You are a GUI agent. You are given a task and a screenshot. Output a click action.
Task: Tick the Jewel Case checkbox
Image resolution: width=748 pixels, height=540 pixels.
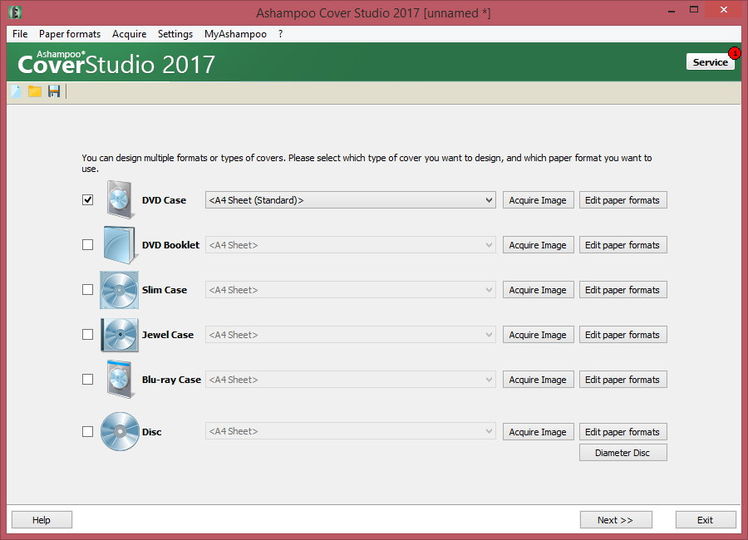point(87,334)
